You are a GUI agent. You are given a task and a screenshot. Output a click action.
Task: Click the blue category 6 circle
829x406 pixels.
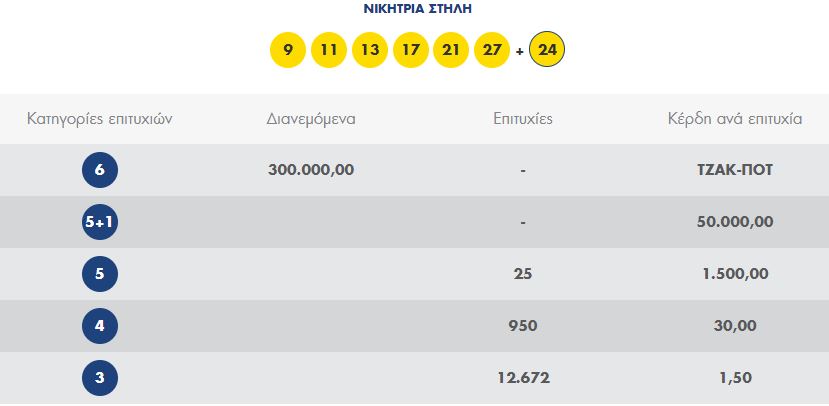(100, 170)
